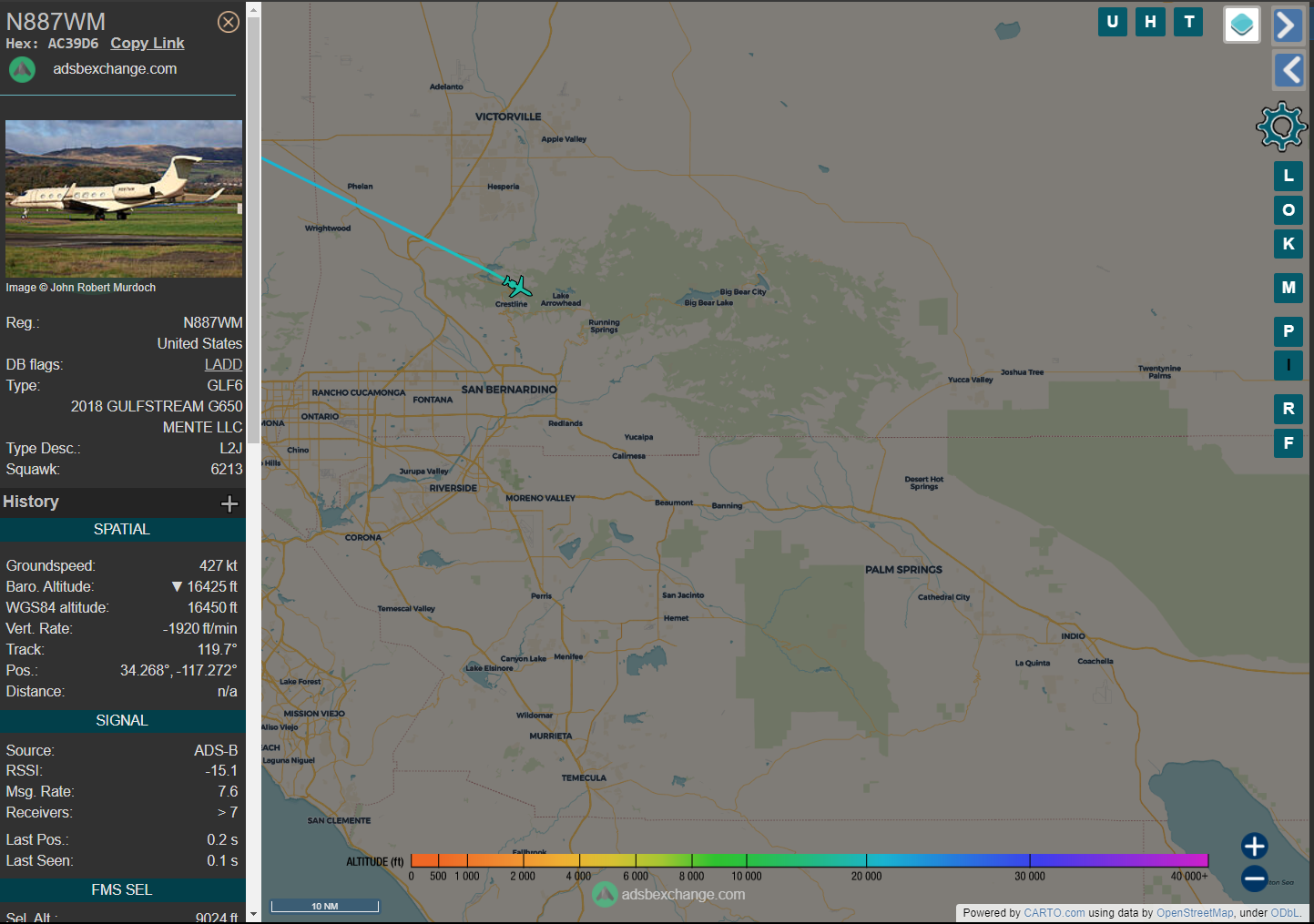Toggle the I isolate button

1289,365
